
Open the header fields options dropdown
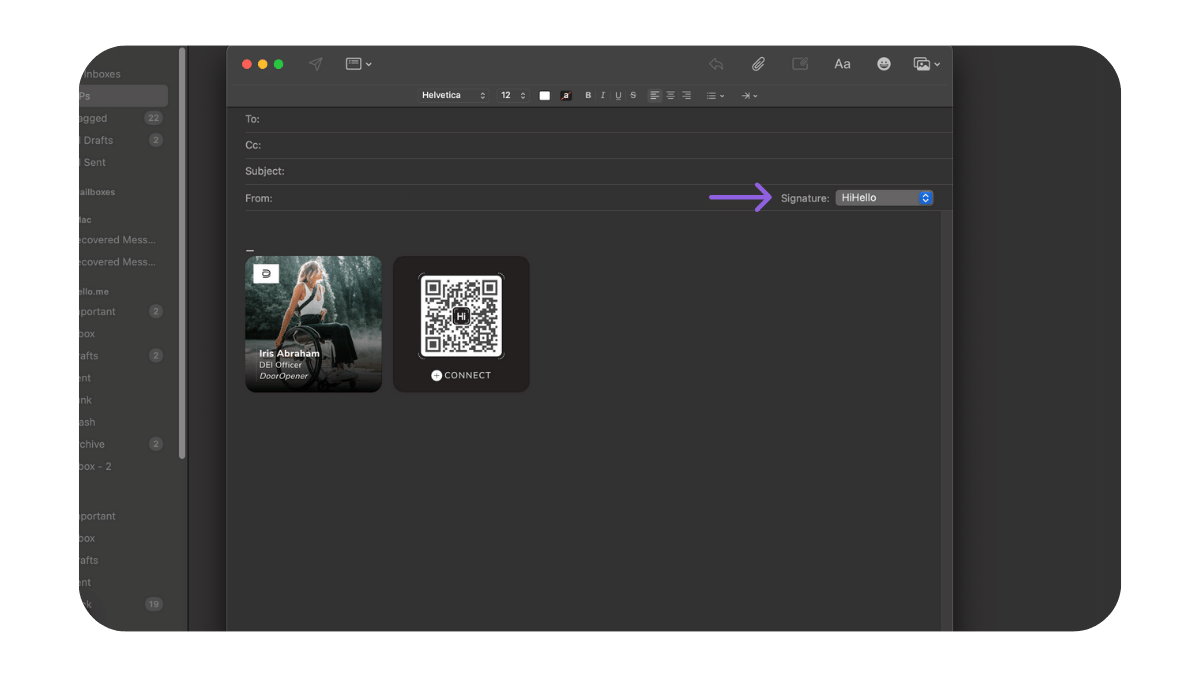[x=358, y=64]
